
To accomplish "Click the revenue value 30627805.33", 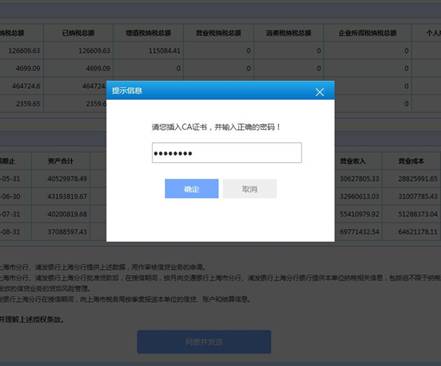I will coord(359,179).
